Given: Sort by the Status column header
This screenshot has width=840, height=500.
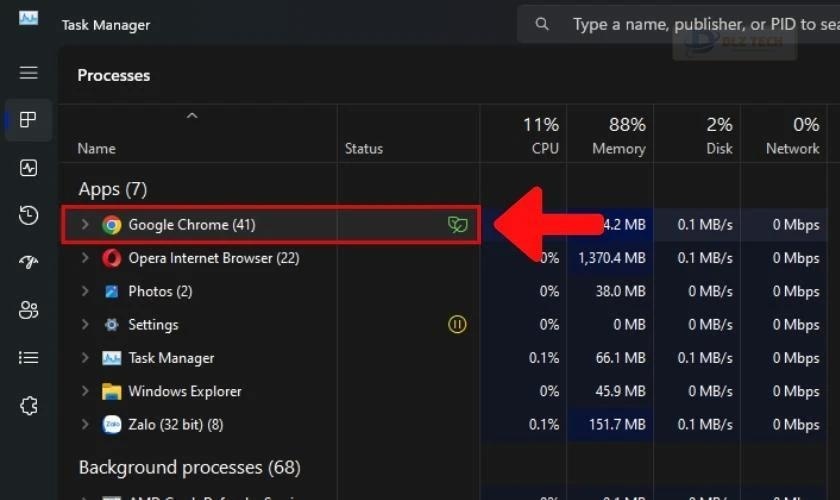Looking at the screenshot, I should point(364,148).
